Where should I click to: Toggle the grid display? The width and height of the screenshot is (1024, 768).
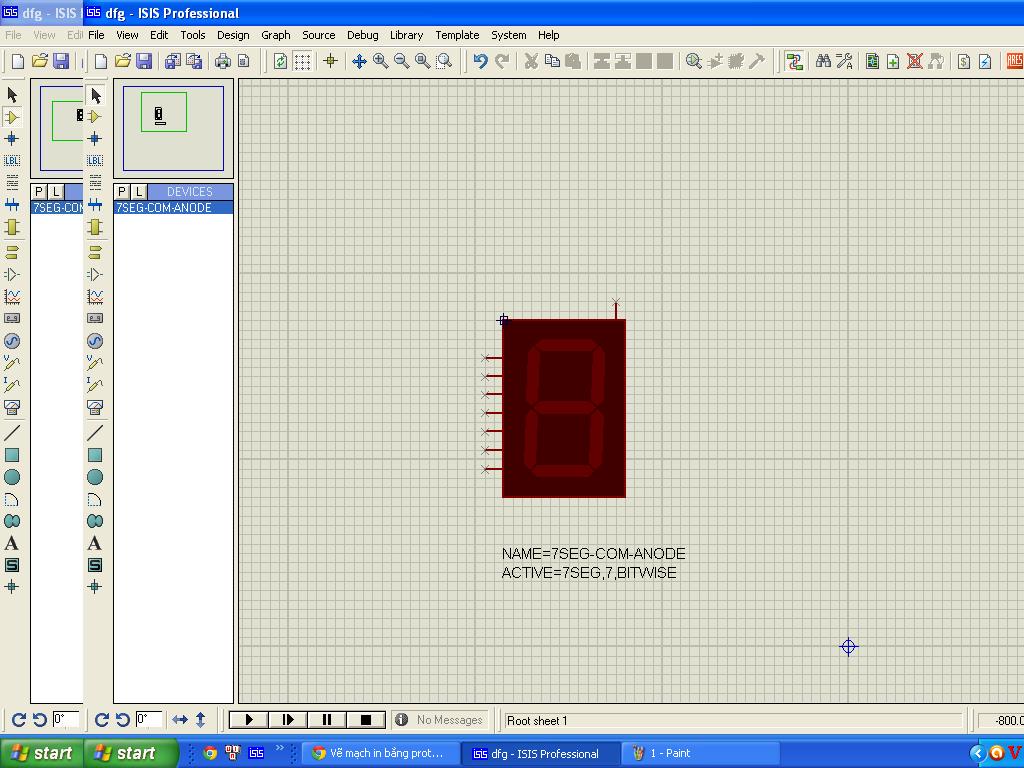[302, 61]
